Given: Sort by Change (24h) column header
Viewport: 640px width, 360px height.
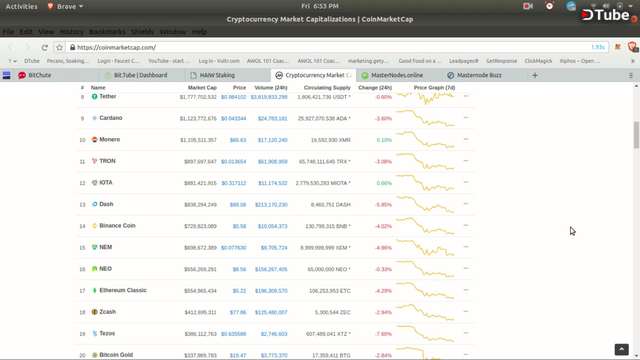Looking at the screenshot, I should click(375, 87).
